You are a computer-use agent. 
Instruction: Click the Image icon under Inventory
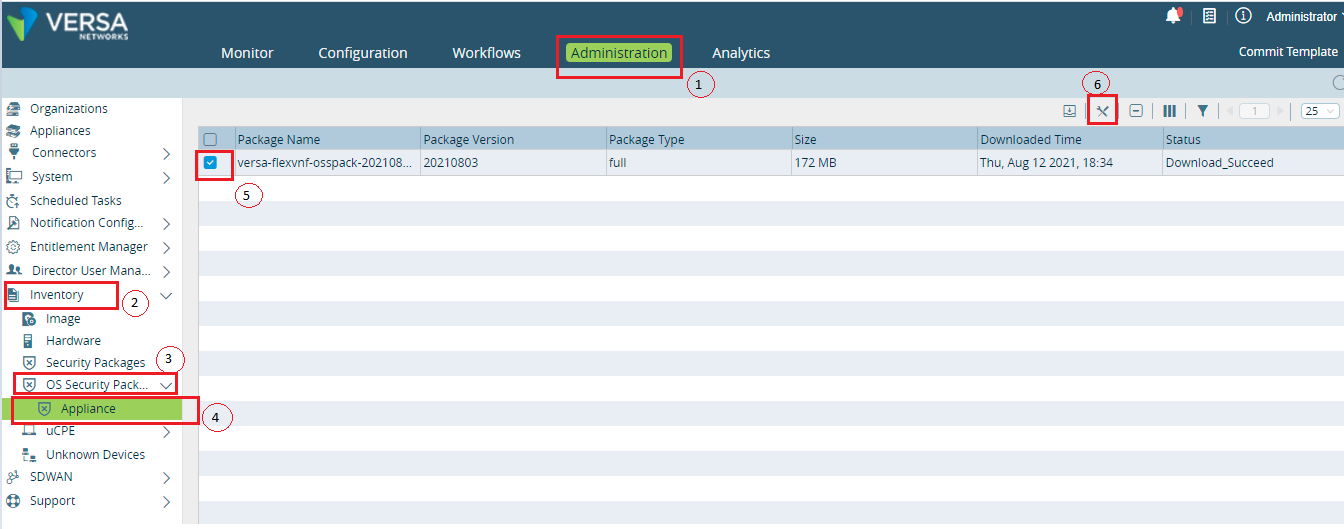point(29,319)
